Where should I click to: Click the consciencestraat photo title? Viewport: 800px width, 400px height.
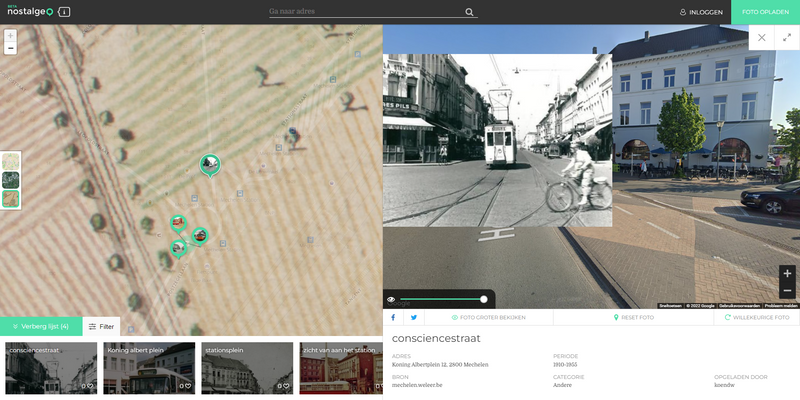436,338
